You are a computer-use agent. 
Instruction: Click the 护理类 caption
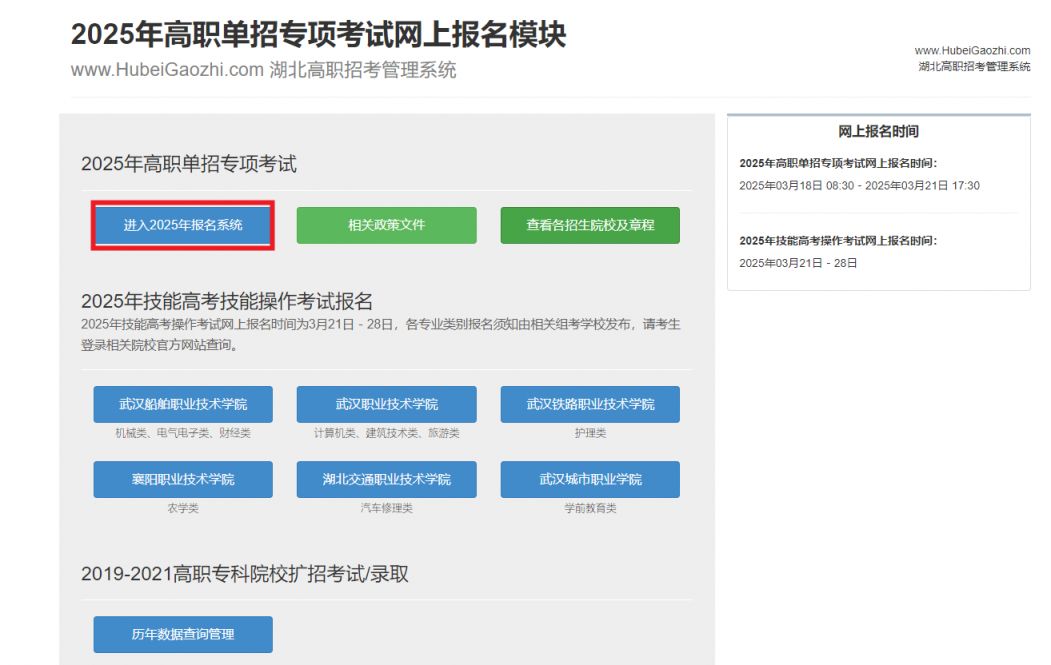click(590, 434)
